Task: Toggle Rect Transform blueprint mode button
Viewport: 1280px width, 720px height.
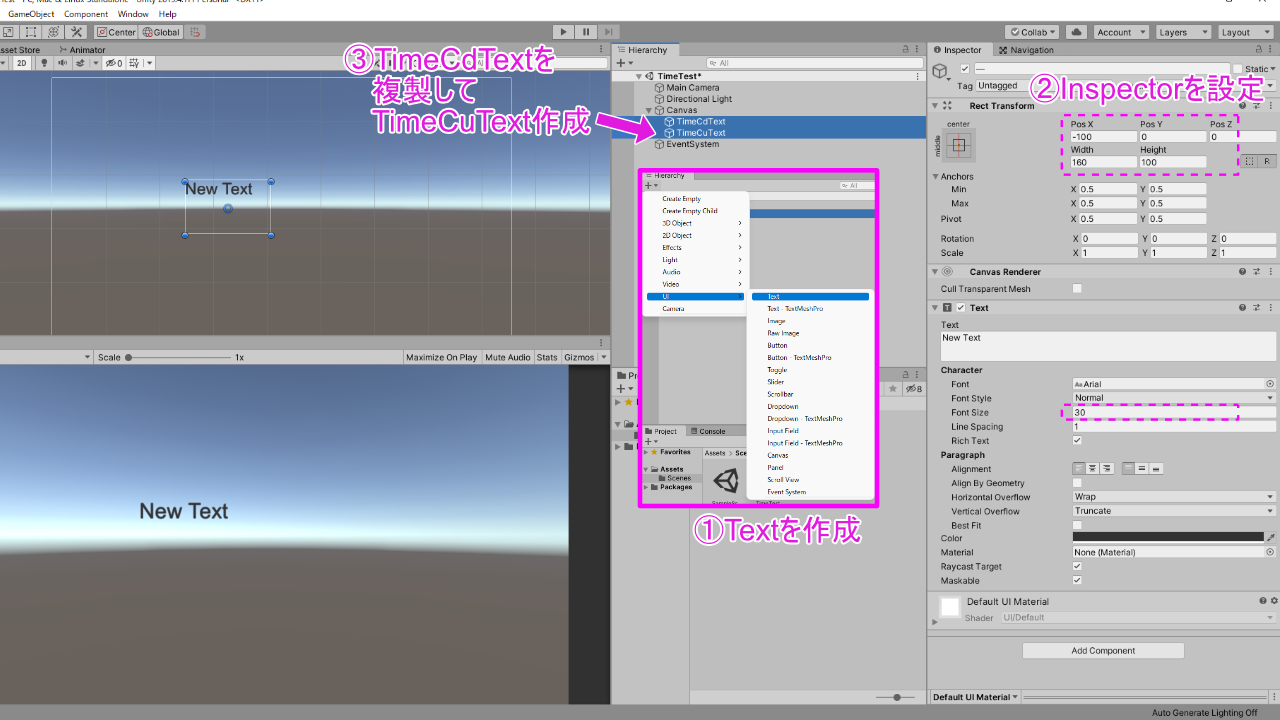Action: click(x=1249, y=161)
